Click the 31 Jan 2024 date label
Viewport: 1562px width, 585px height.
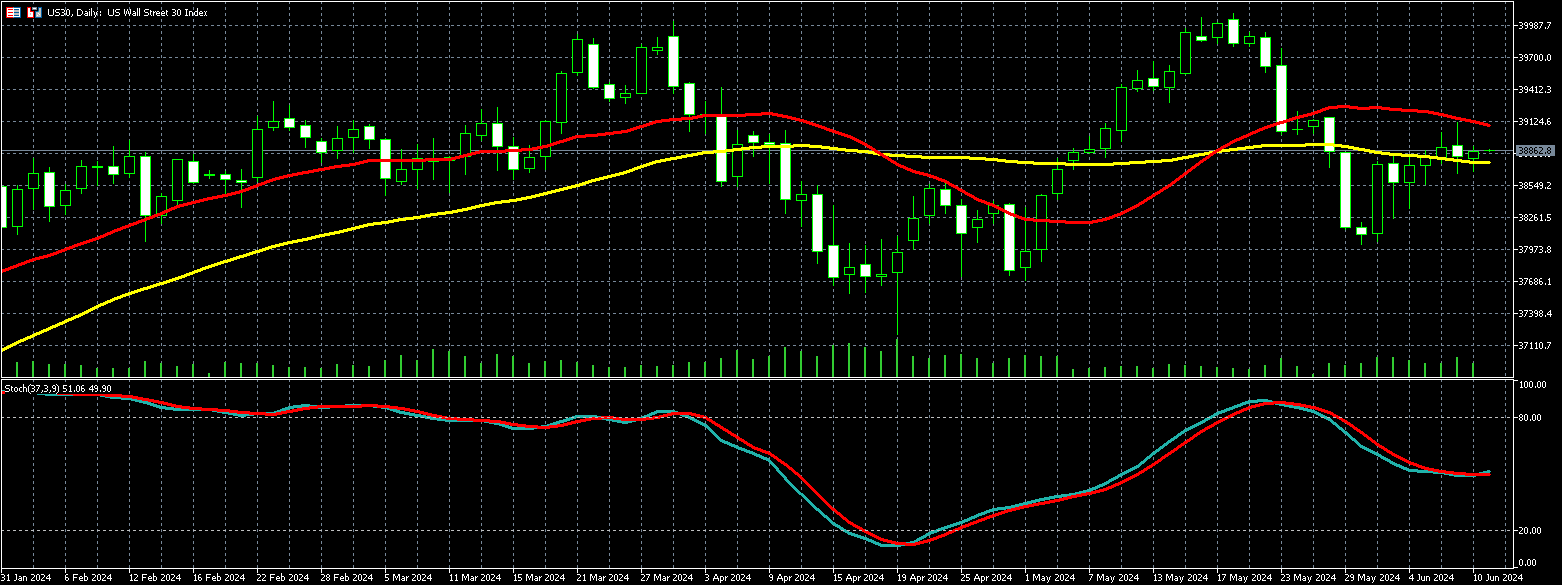(27, 577)
